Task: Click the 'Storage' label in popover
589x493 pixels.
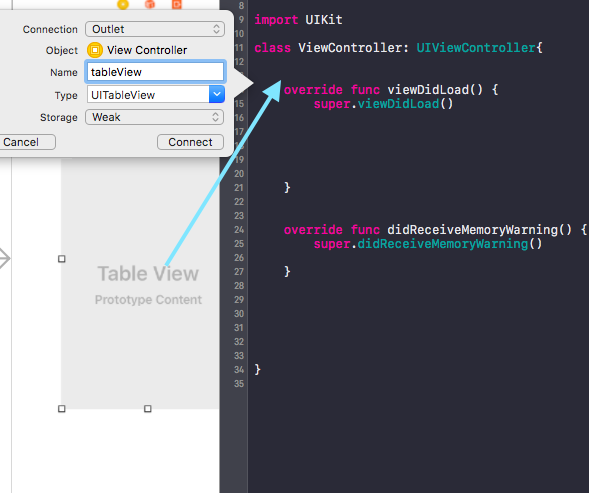Action: click(59, 118)
